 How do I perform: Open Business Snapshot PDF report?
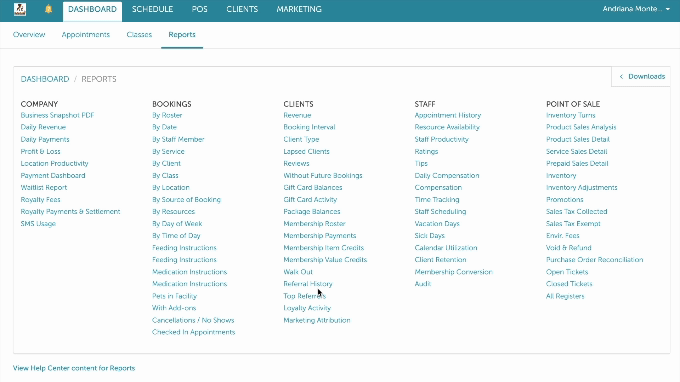[x=57, y=115]
